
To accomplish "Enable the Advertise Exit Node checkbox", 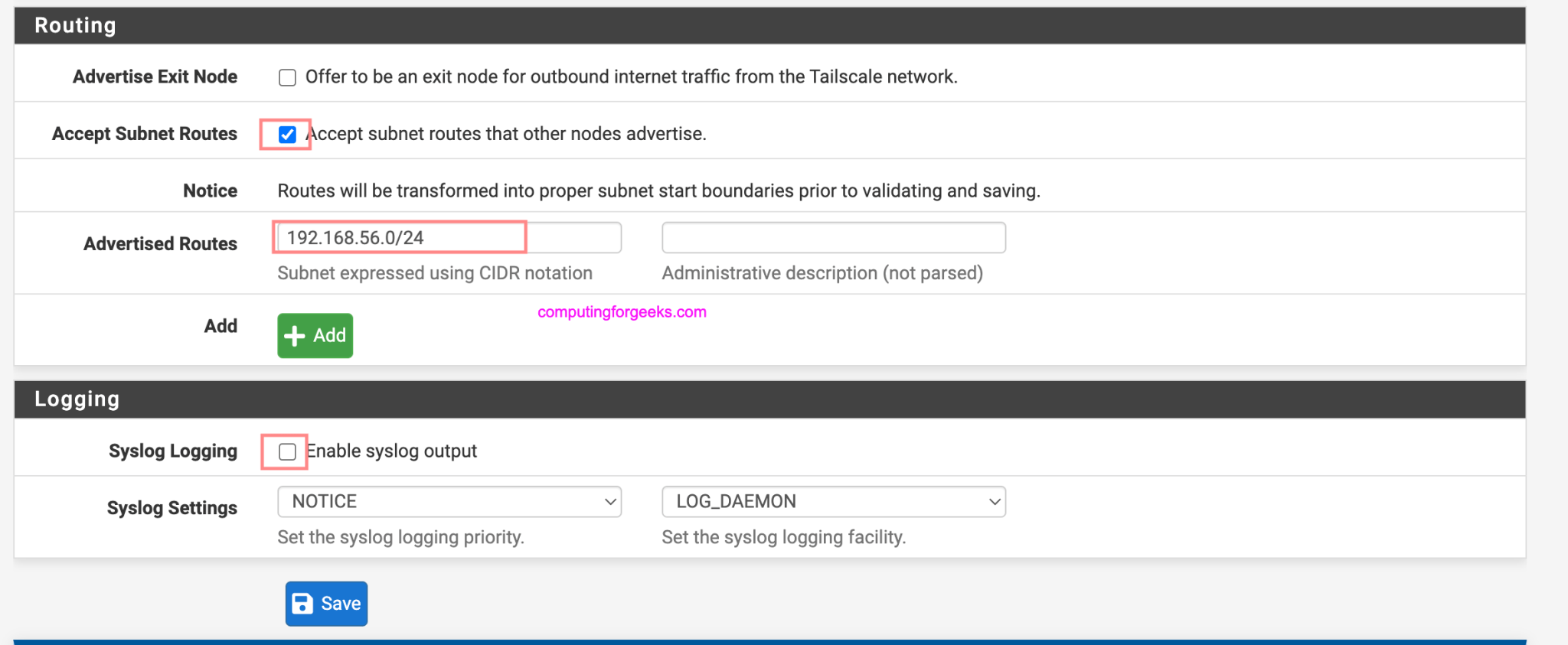I will coord(287,77).
